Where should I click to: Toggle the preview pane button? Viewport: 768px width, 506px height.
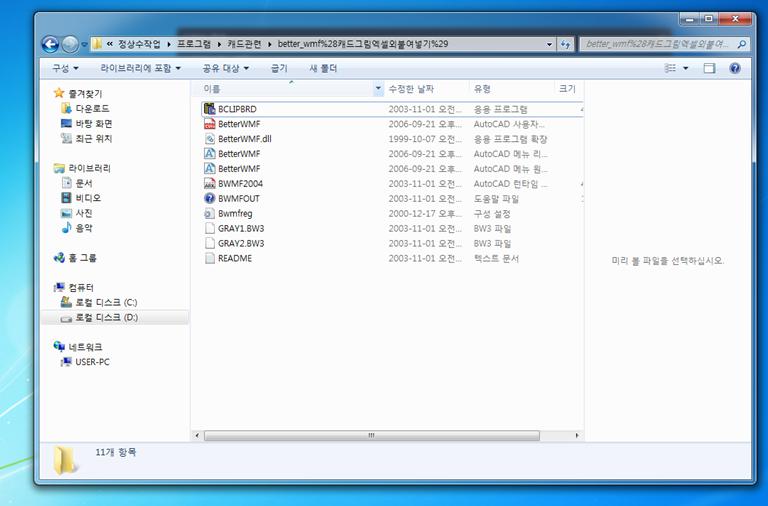coord(709,68)
